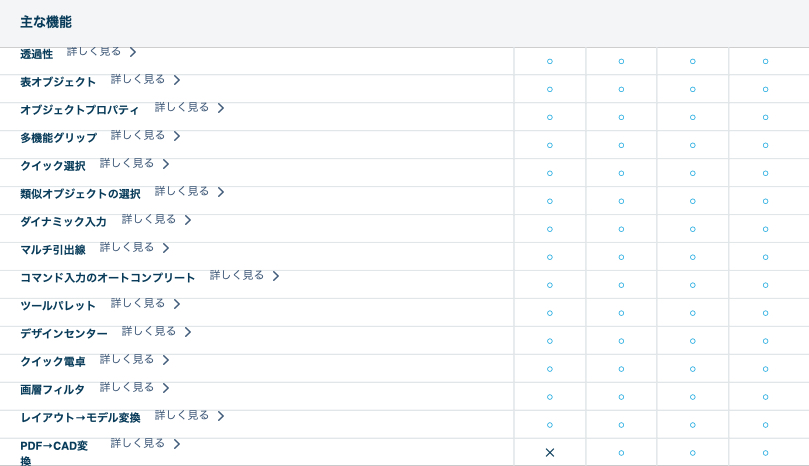Click the chevron arrow for 多機能グリップ
The image size is (809, 466).
177,135
